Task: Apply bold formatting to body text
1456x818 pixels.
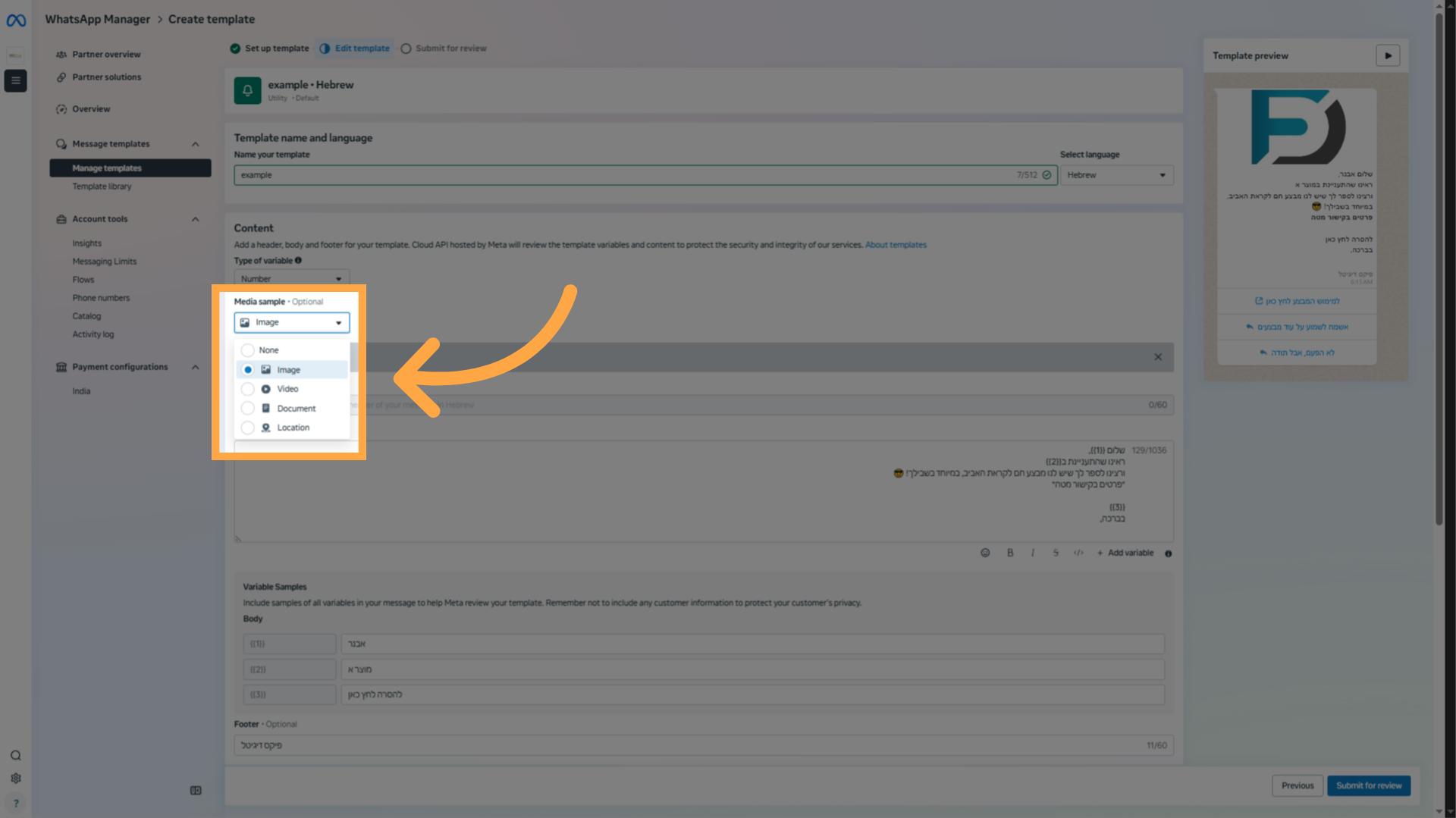Action: coord(1010,553)
